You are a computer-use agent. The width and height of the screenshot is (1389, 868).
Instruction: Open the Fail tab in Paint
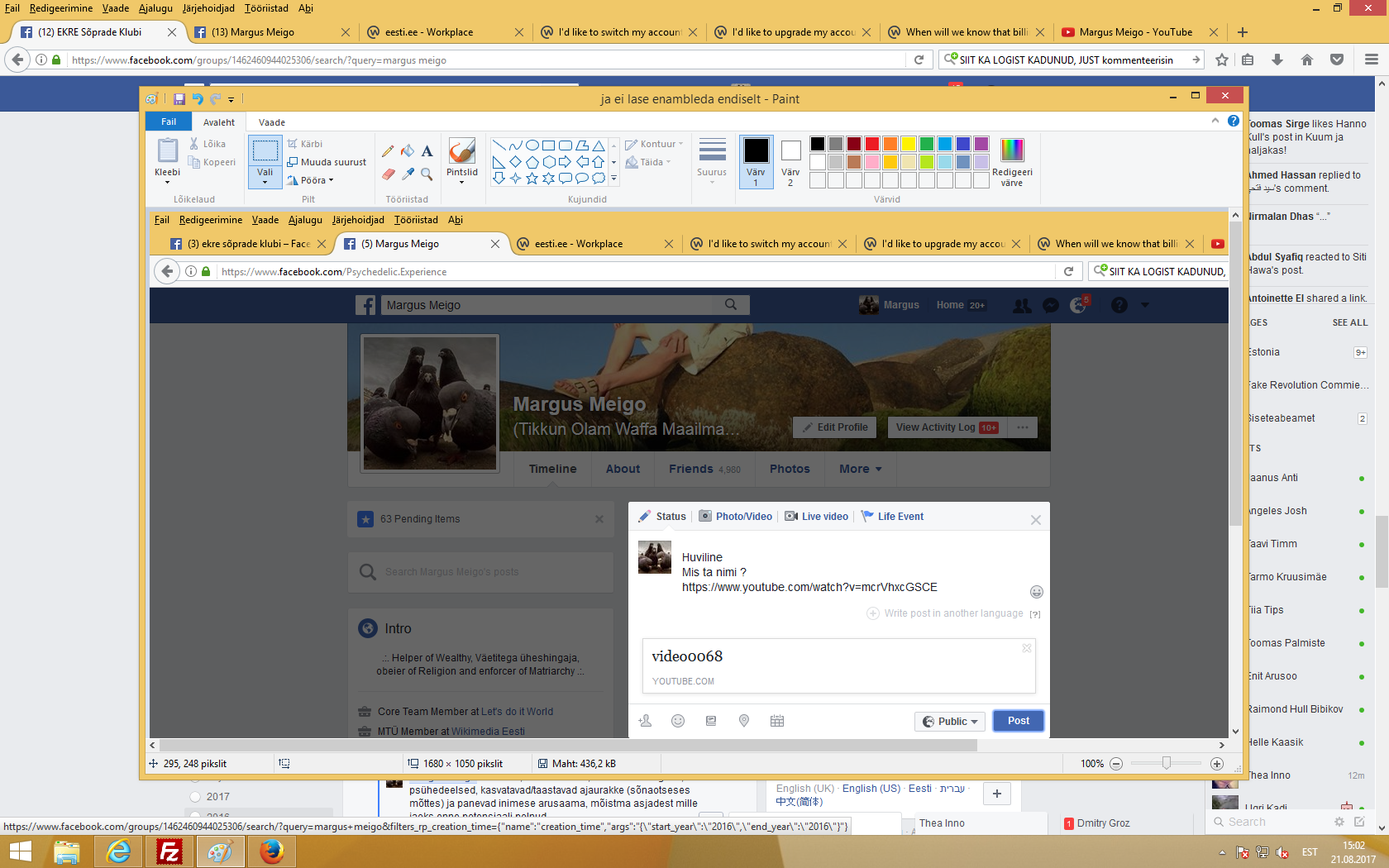169,122
